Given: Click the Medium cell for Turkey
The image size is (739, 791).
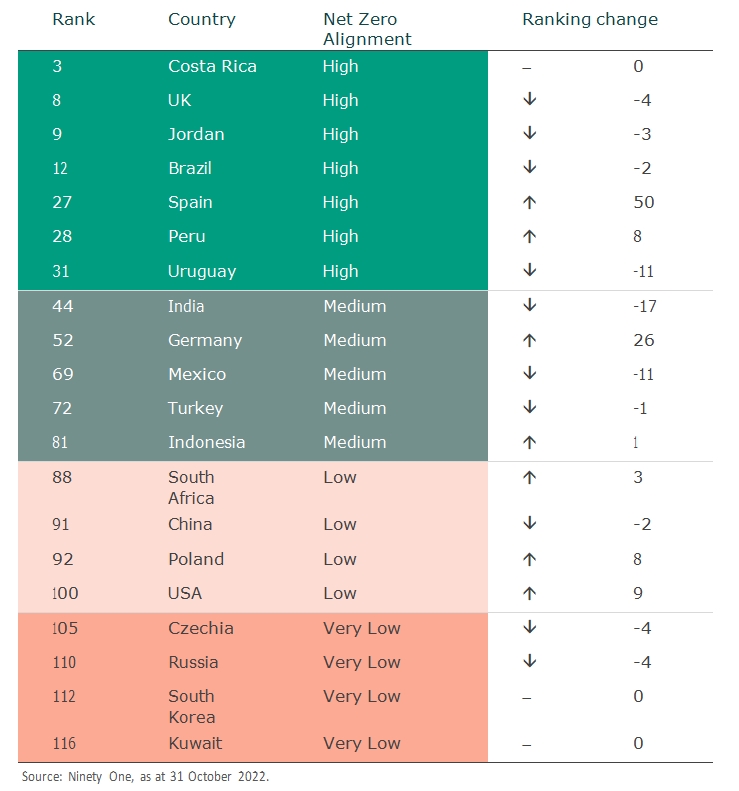Looking at the screenshot, I should pyautogui.click(x=355, y=408).
